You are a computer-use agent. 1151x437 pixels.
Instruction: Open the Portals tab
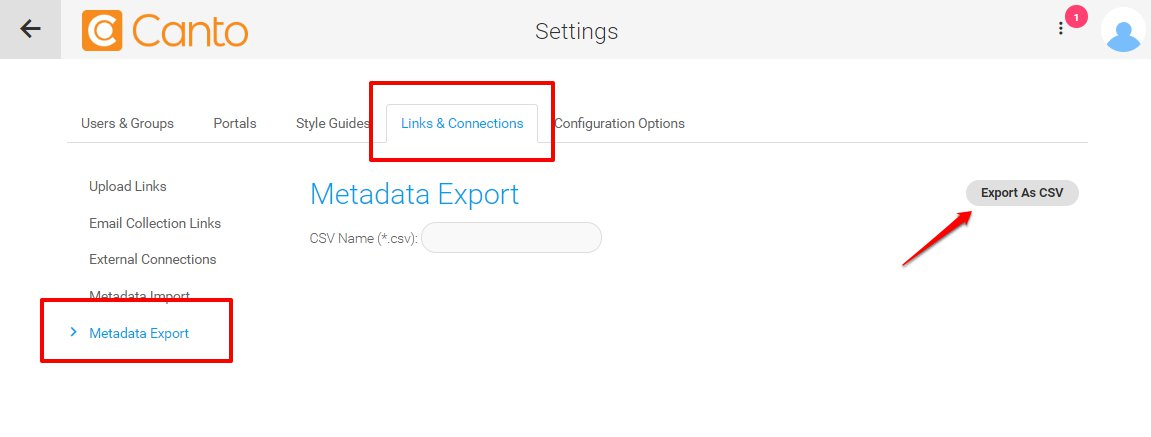pyautogui.click(x=235, y=123)
